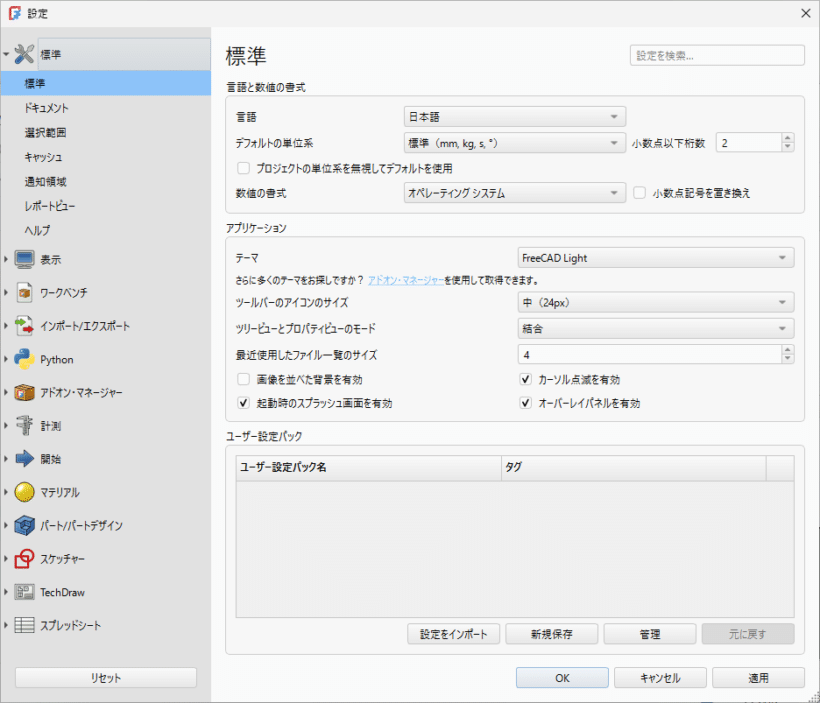Uncheck カーソル点滅を有効 checkbox

pos(526,379)
